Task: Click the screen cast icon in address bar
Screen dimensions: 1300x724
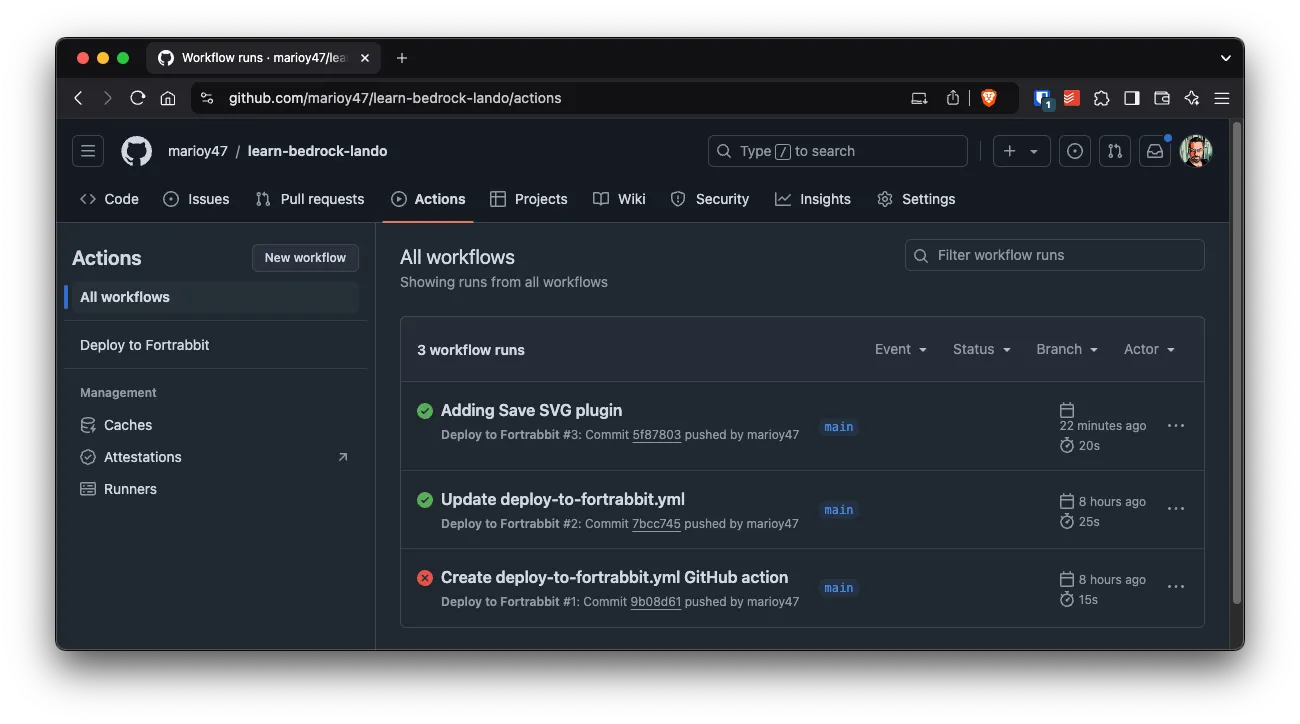Action: coord(919,98)
